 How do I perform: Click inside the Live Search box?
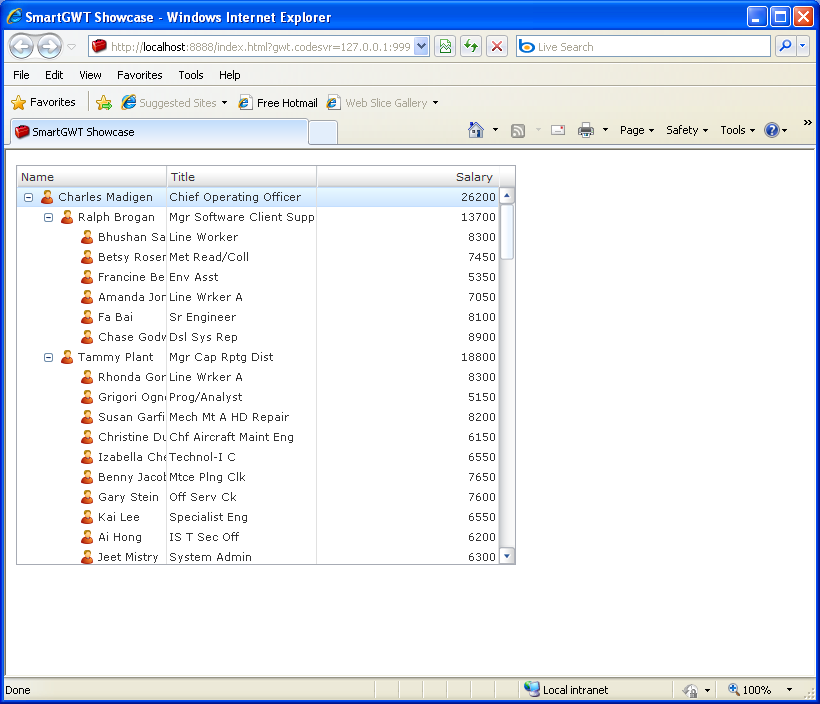650,47
